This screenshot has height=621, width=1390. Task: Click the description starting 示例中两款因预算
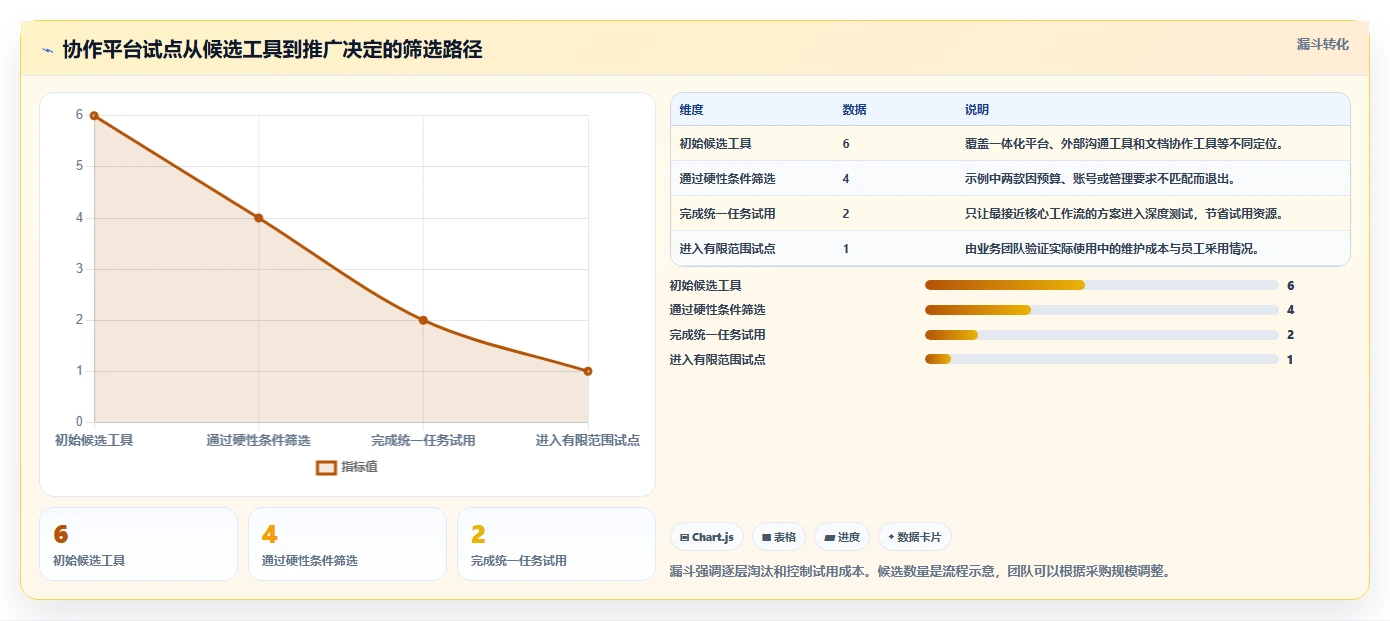click(1100, 179)
